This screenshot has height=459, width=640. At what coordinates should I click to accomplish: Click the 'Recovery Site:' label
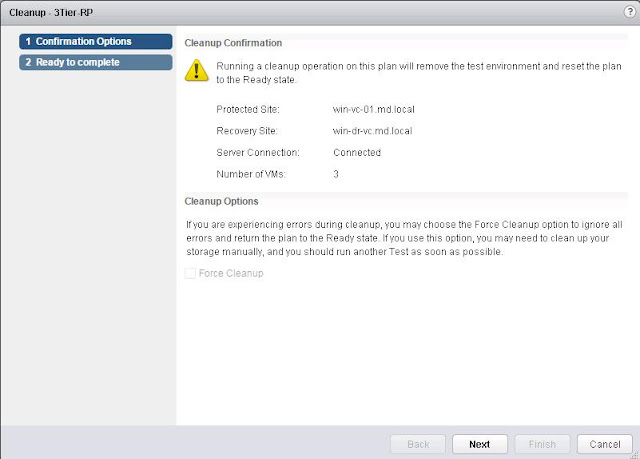[247, 131]
